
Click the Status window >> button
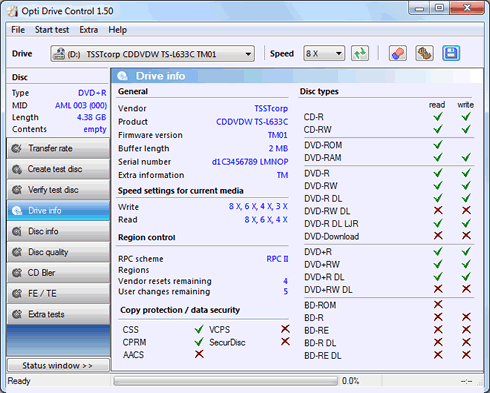(x=58, y=365)
